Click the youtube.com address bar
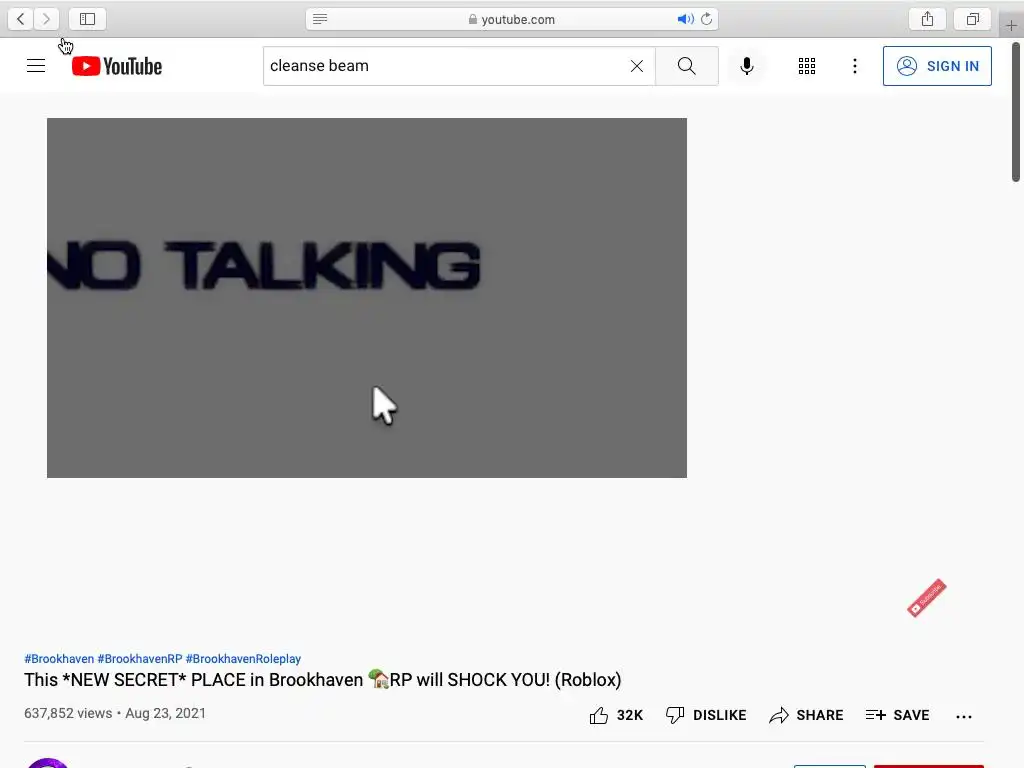The width and height of the screenshot is (1024, 768). (x=512, y=19)
